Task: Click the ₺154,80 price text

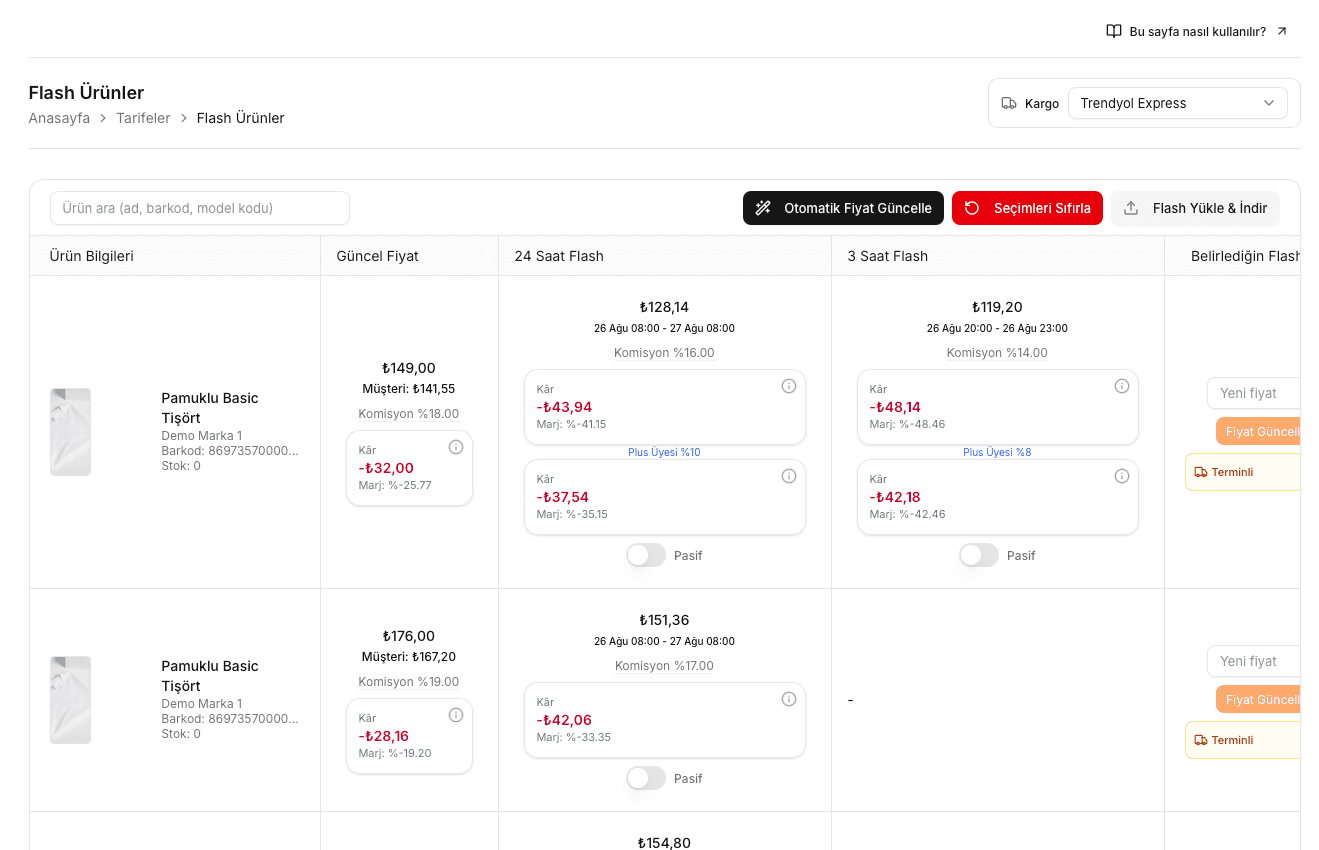Action: click(664, 843)
